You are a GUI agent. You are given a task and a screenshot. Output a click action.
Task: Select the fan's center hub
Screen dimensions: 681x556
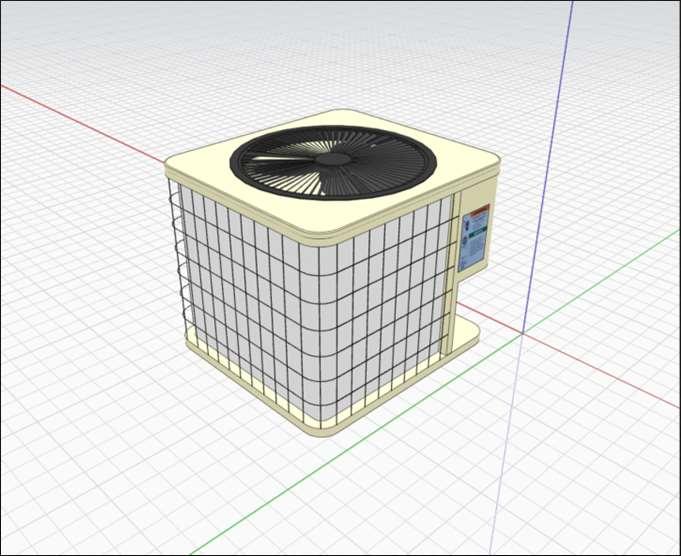(333, 159)
